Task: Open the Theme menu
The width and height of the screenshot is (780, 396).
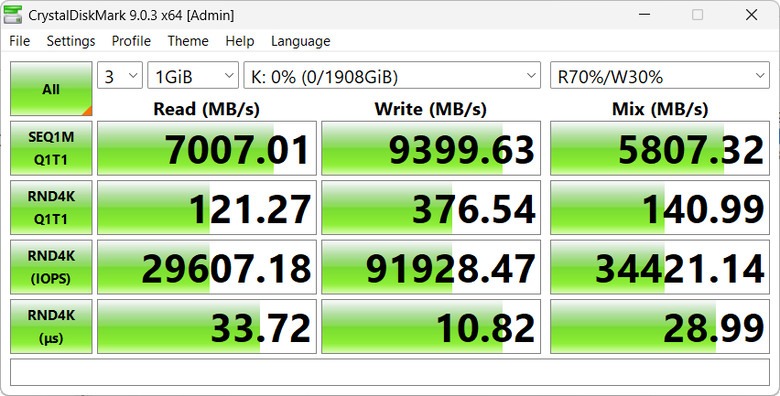Action: [188, 41]
